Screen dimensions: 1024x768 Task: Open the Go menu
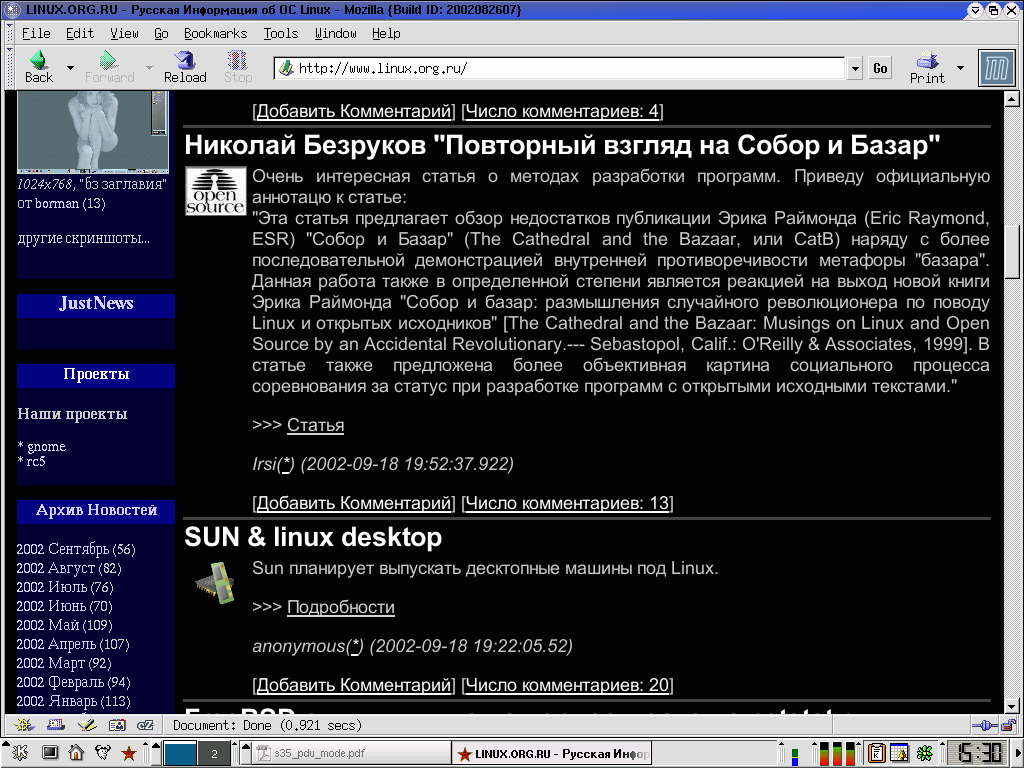(x=161, y=33)
